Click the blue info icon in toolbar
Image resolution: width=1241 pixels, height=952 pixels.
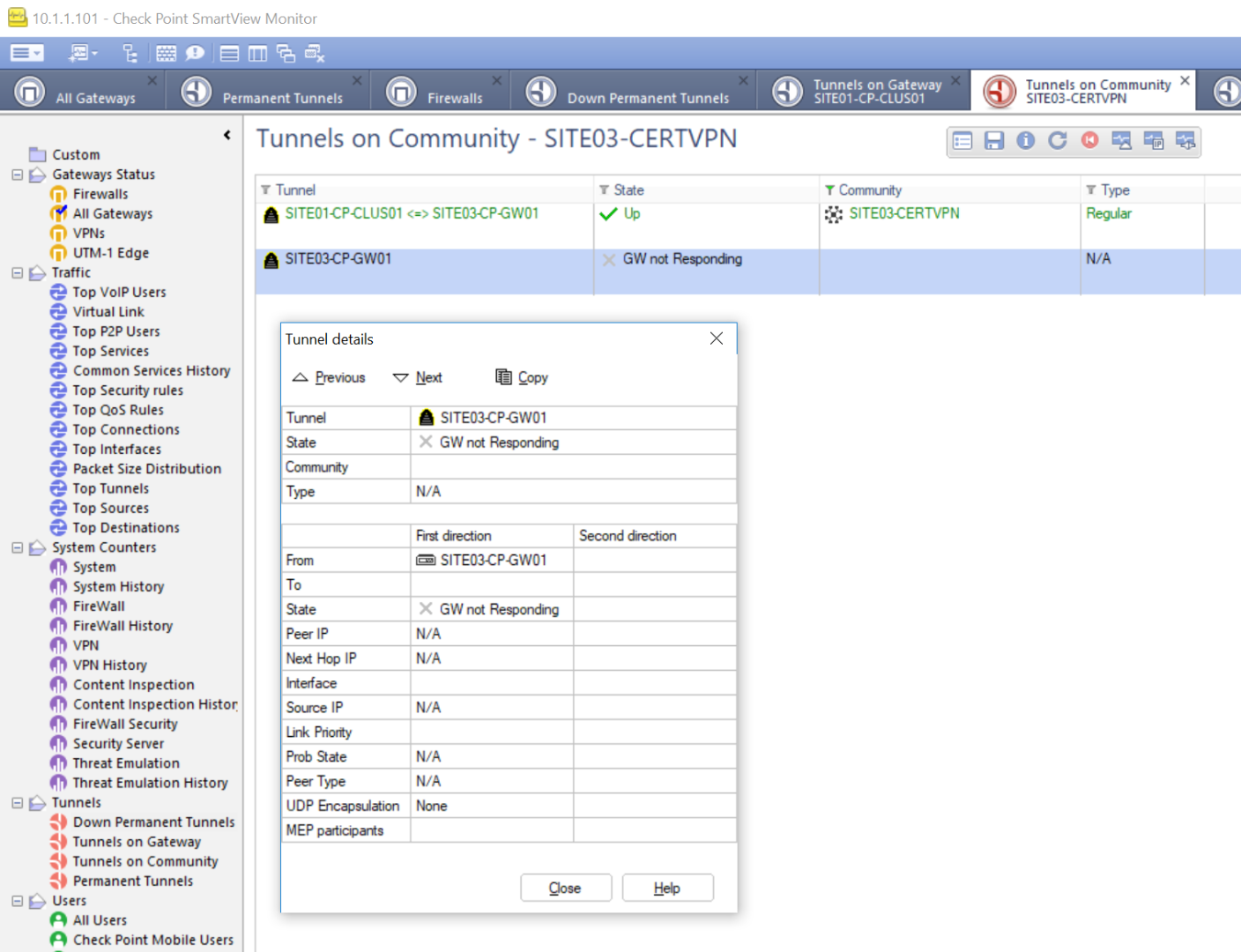coord(1026,141)
